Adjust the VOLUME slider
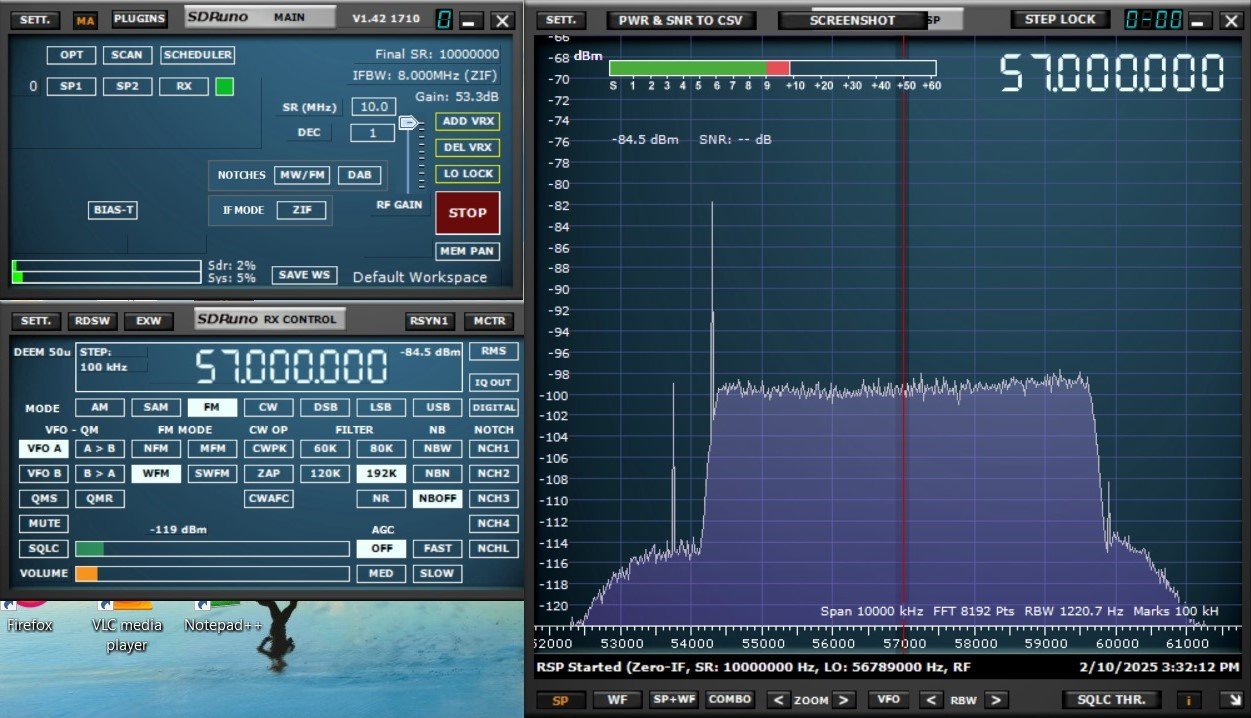This screenshot has width=1251, height=718. pos(212,574)
